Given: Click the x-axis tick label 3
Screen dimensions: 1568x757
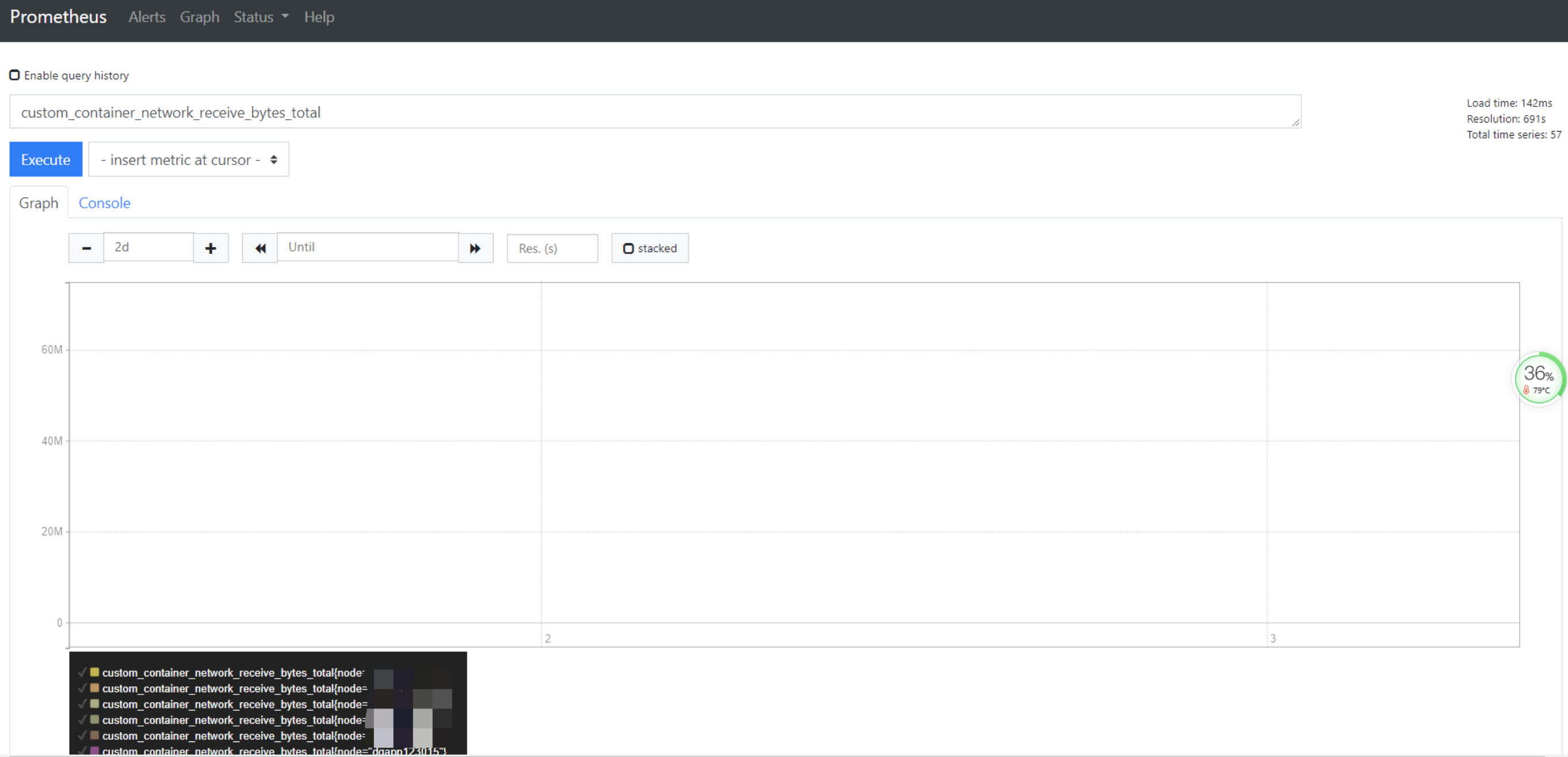Looking at the screenshot, I should pos(1273,639).
